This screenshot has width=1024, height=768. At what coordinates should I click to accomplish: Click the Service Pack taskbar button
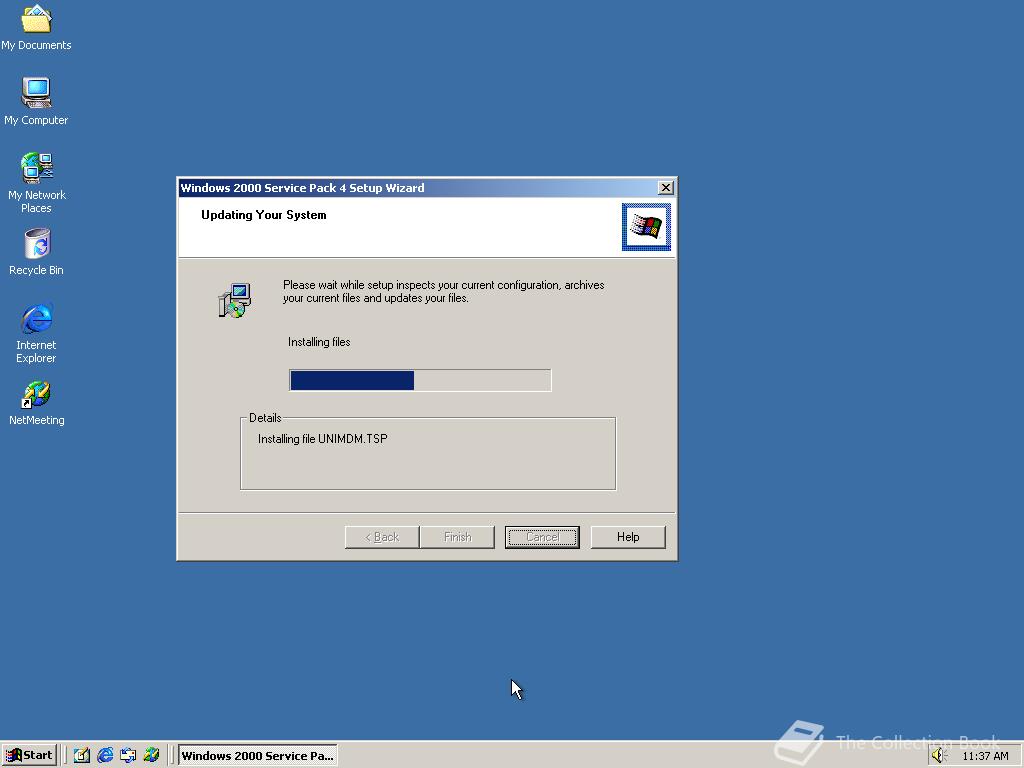tap(257, 755)
